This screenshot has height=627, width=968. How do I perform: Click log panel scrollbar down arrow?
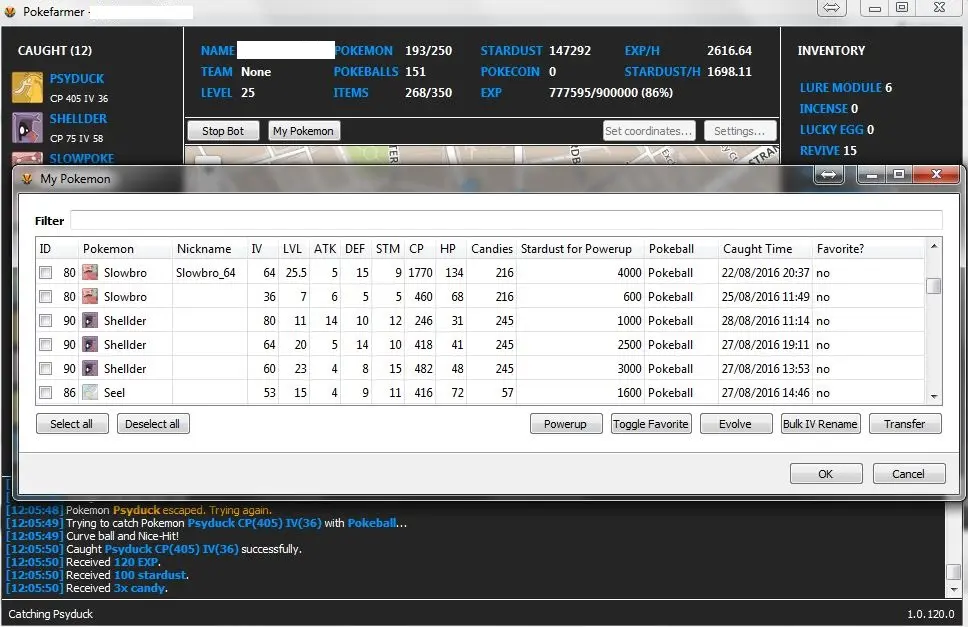954,590
